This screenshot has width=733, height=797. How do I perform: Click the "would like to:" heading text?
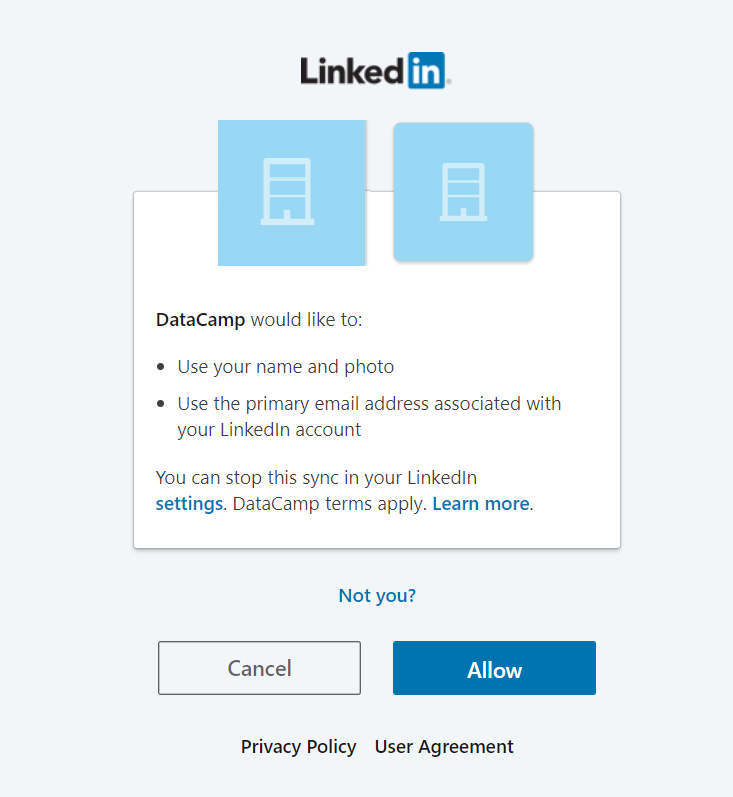[x=306, y=321]
